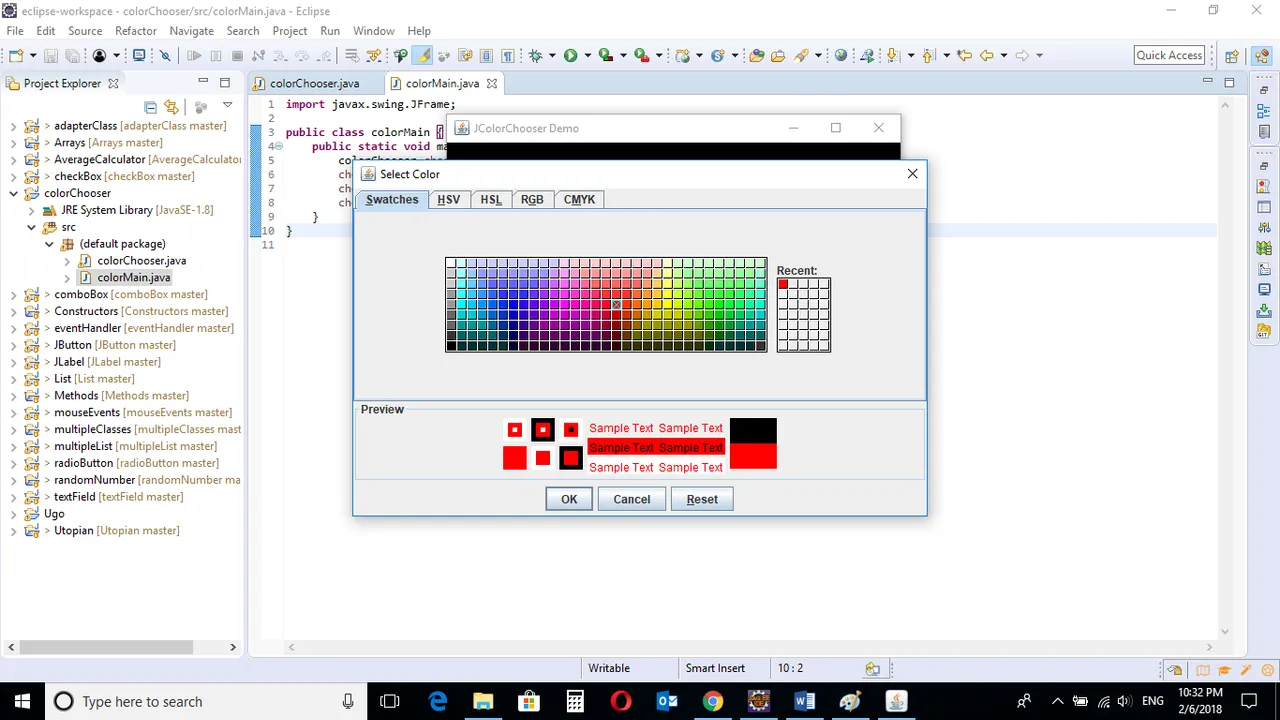This screenshot has width=1280, height=720.
Task: Collapse the src folder node
Action: pyautogui.click(x=31, y=227)
